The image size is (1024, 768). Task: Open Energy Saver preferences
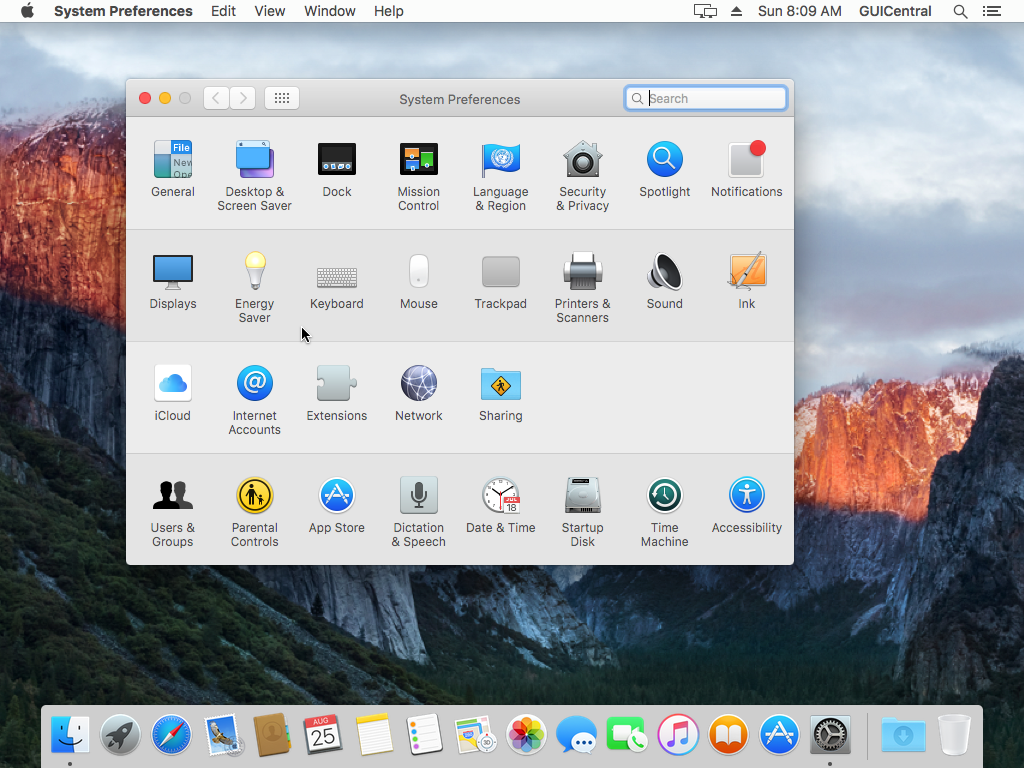[x=255, y=287]
